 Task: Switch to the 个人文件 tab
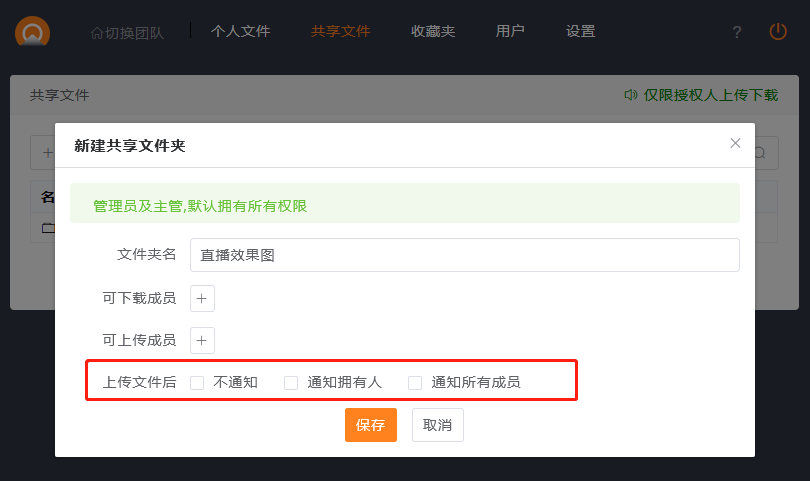tap(240, 31)
